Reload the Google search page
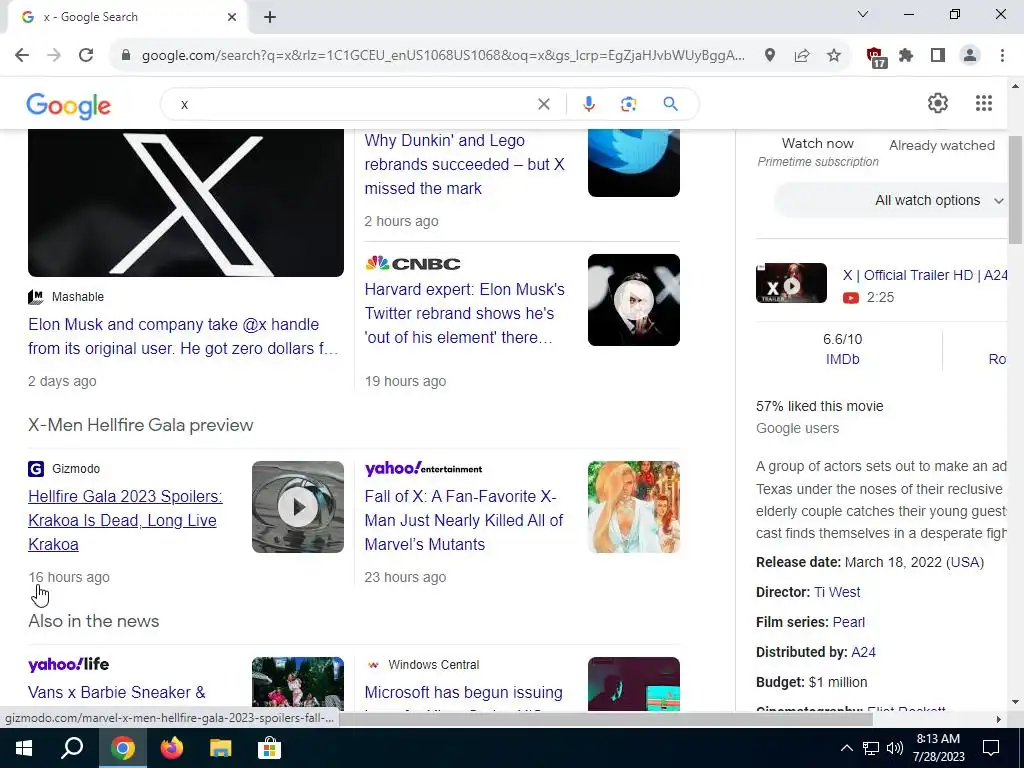Viewport: 1024px width, 768px height. coord(86,56)
